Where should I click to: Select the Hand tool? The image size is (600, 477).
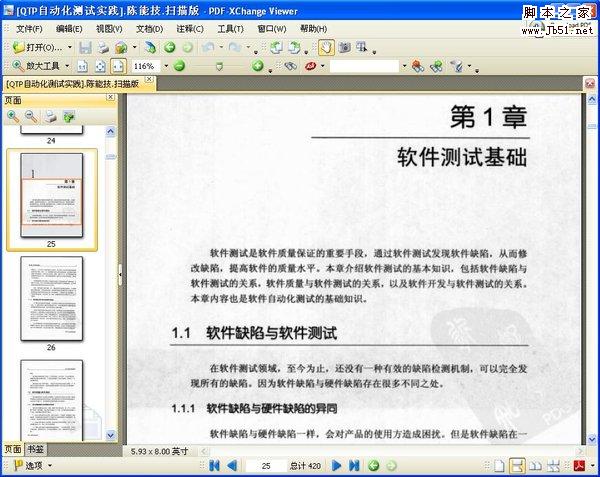(x=326, y=47)
